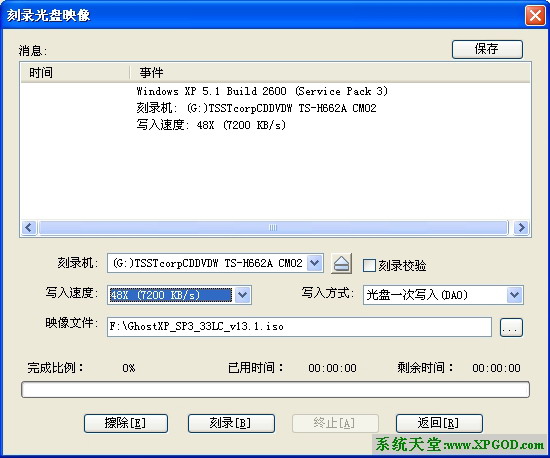Image resolution: width=550 pixels, height=458 pixels.
Task: Open the 写入方式 write method dropdown
Action: click(514, 295)
